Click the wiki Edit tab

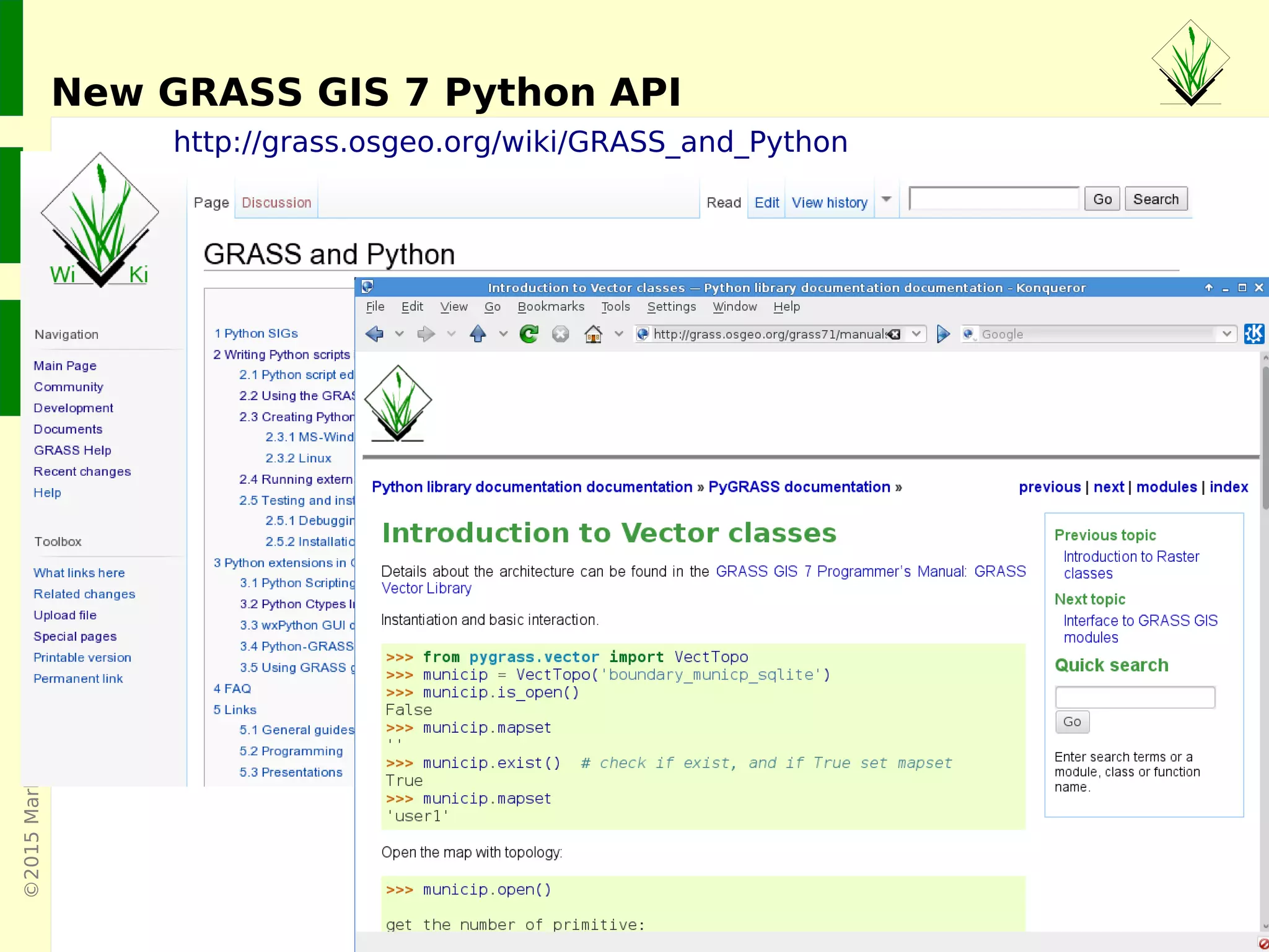pos(767,203)
